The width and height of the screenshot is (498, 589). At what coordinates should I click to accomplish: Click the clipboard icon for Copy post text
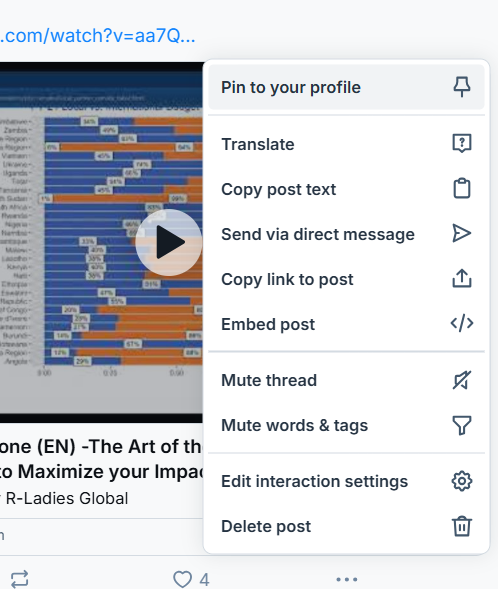click(x=462, y=188)
